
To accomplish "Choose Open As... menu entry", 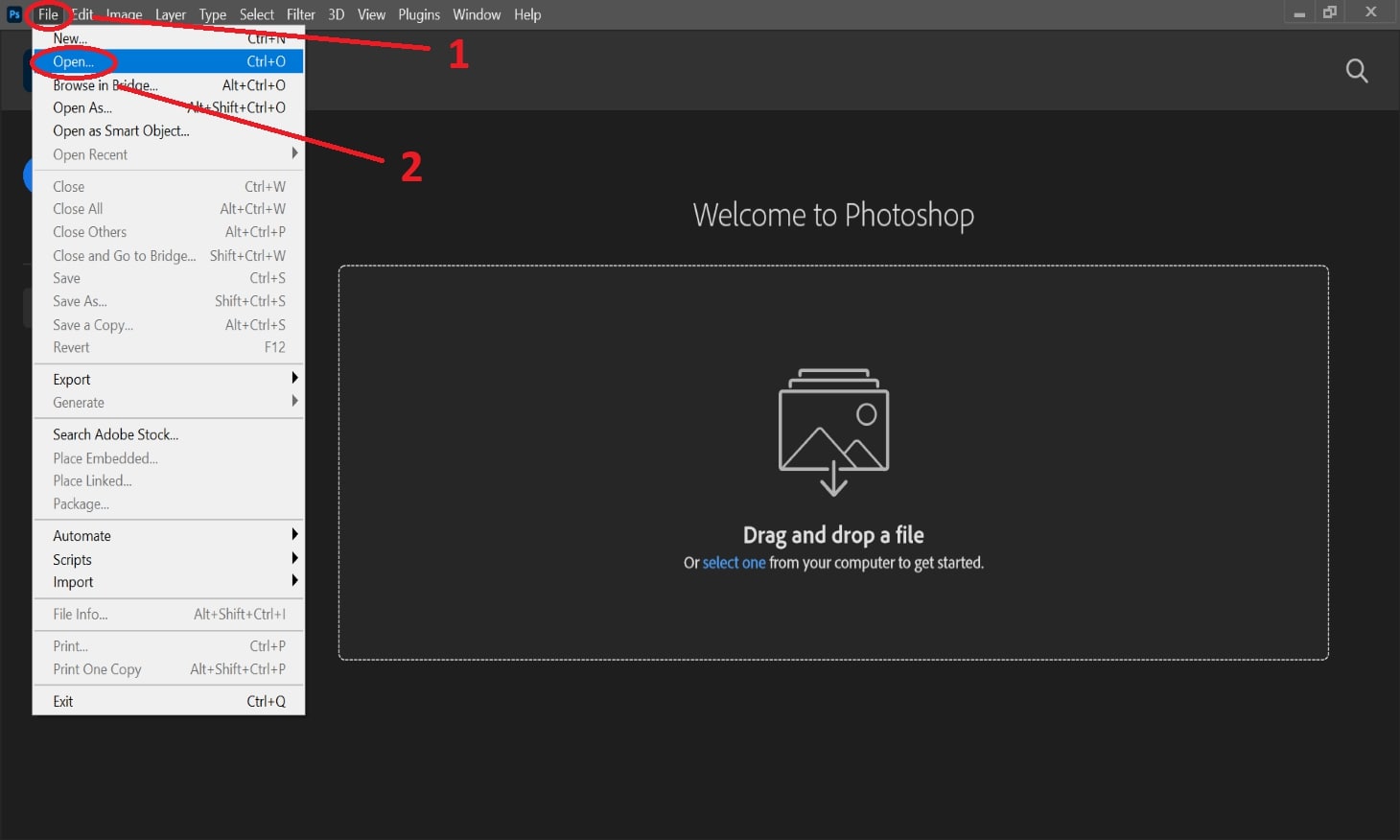I will click(169, 107).
